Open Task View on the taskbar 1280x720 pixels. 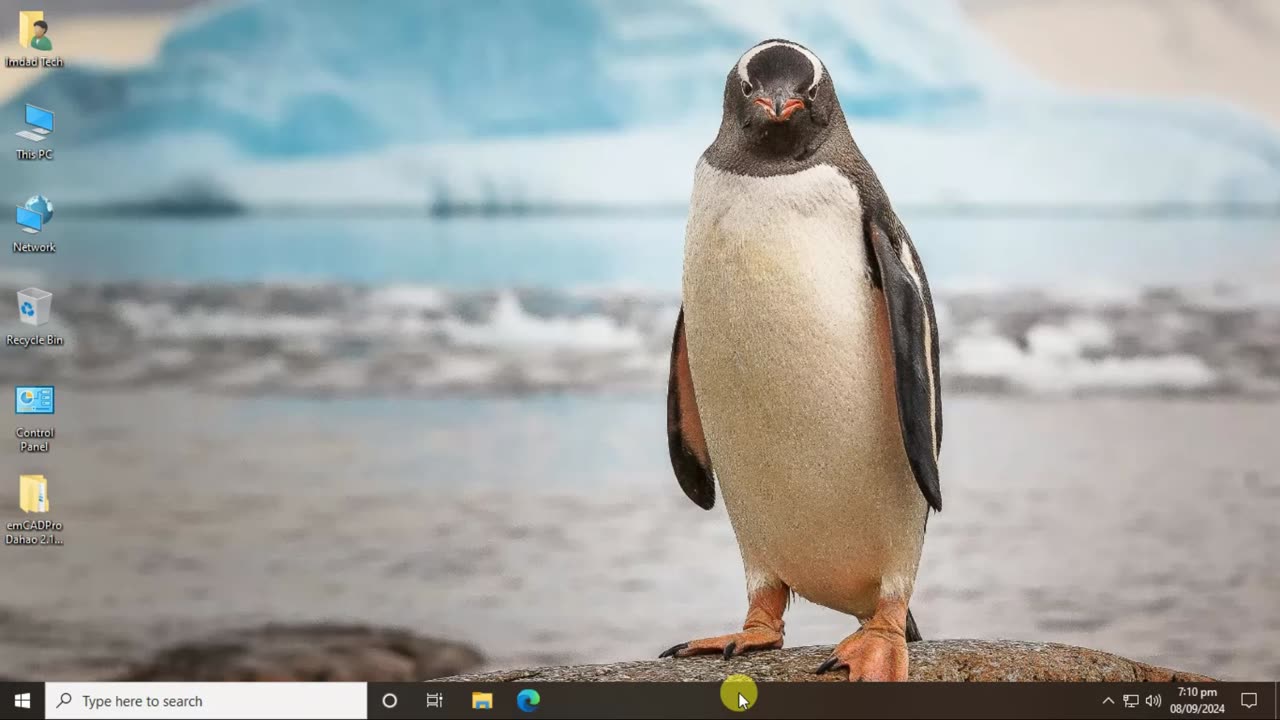pyautogui.click(x=435, y=701)
